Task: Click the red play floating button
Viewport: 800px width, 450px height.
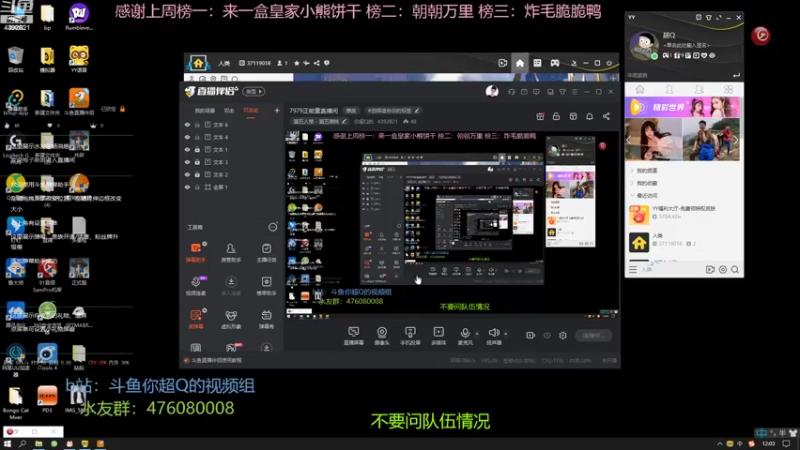Action: click(x=761, y=35)
